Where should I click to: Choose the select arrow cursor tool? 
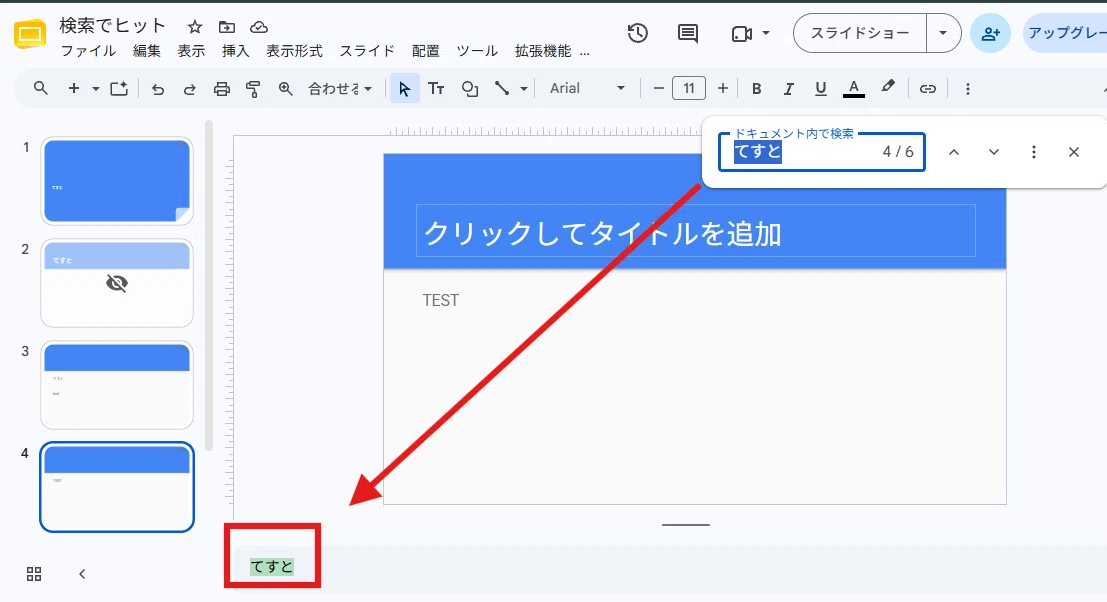point(405,88)
